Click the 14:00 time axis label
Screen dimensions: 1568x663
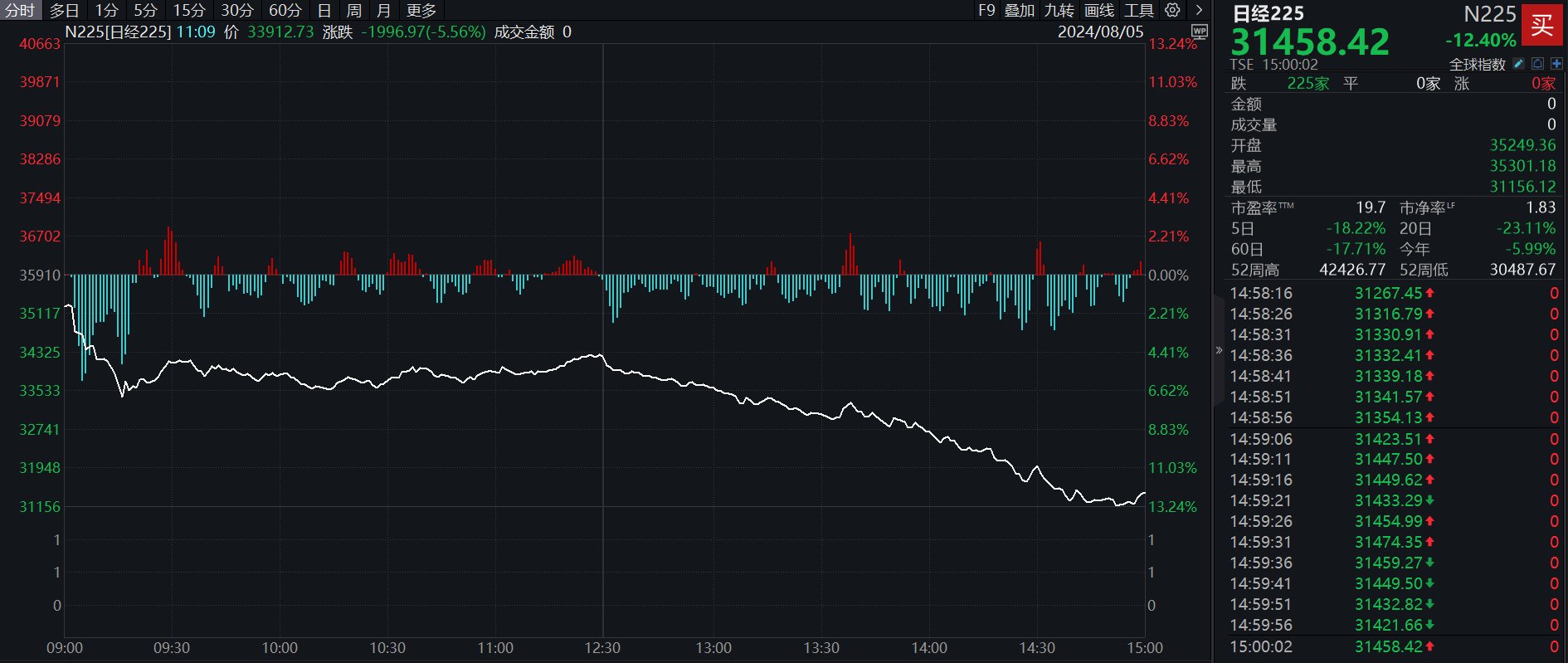click(929, 648)
